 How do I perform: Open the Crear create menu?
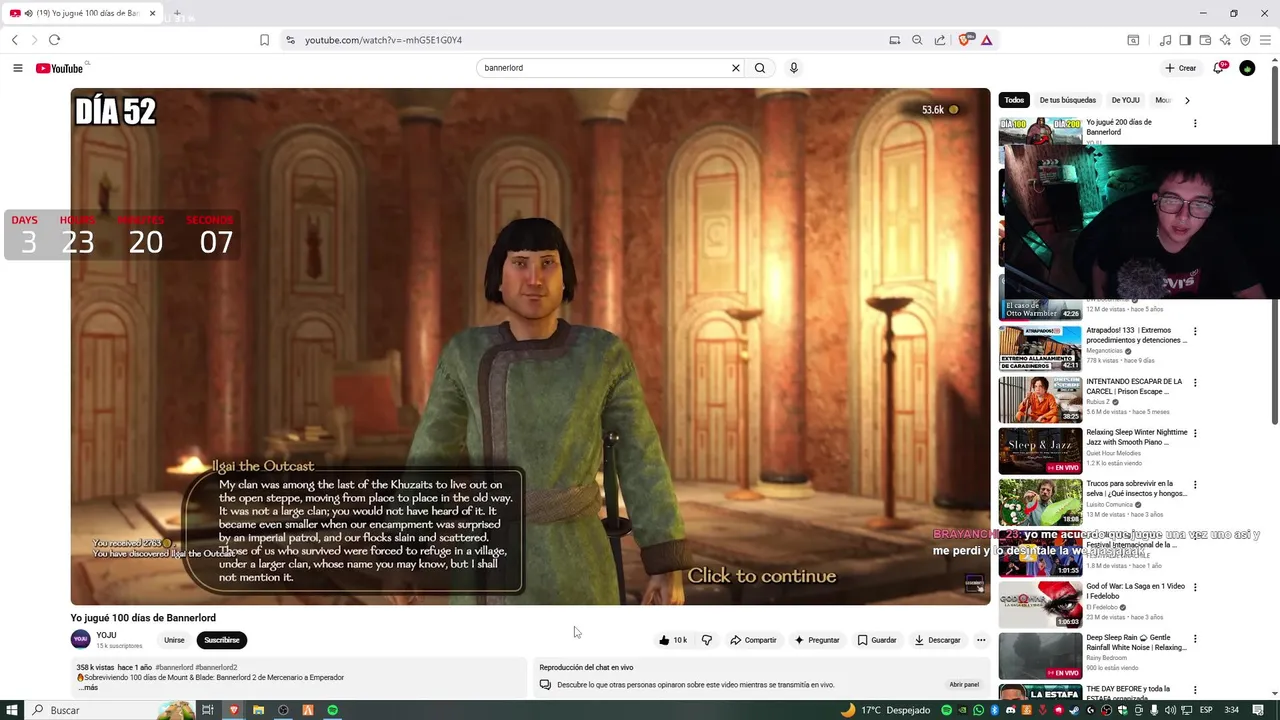pyautogui.click(x=1181, y=68)
